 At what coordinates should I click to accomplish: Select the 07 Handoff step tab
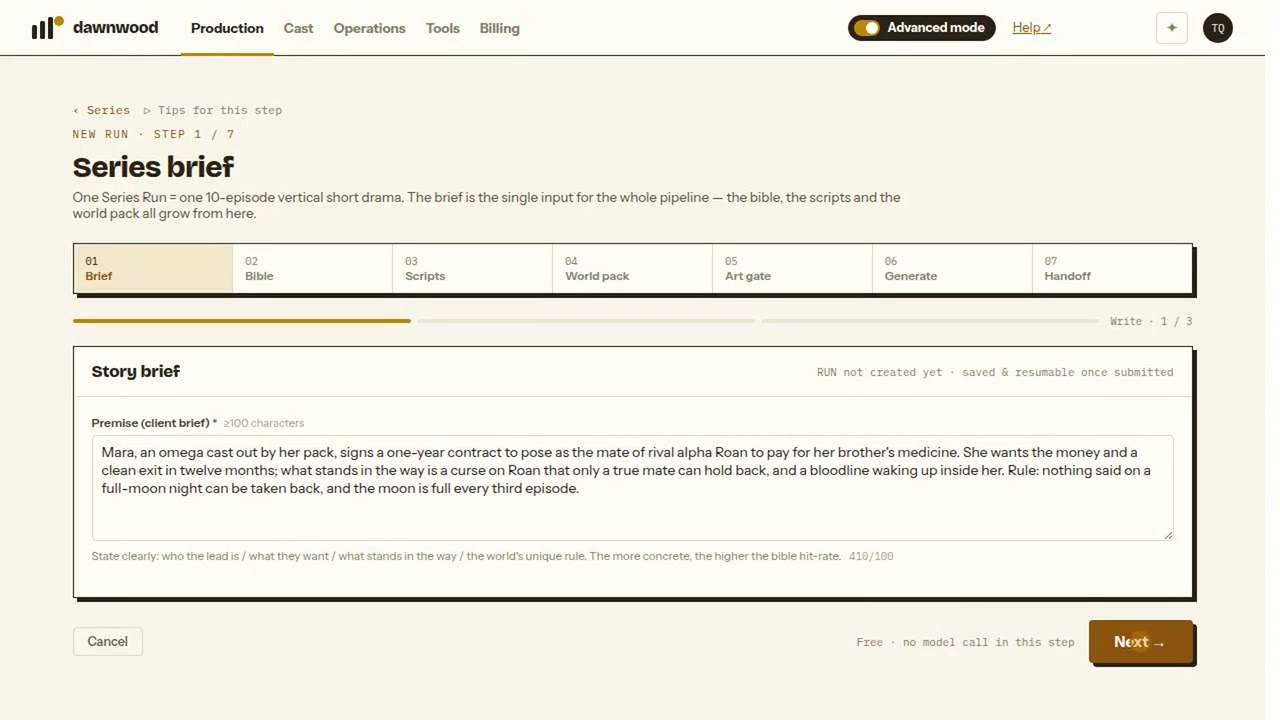[x=1112, y=268]
